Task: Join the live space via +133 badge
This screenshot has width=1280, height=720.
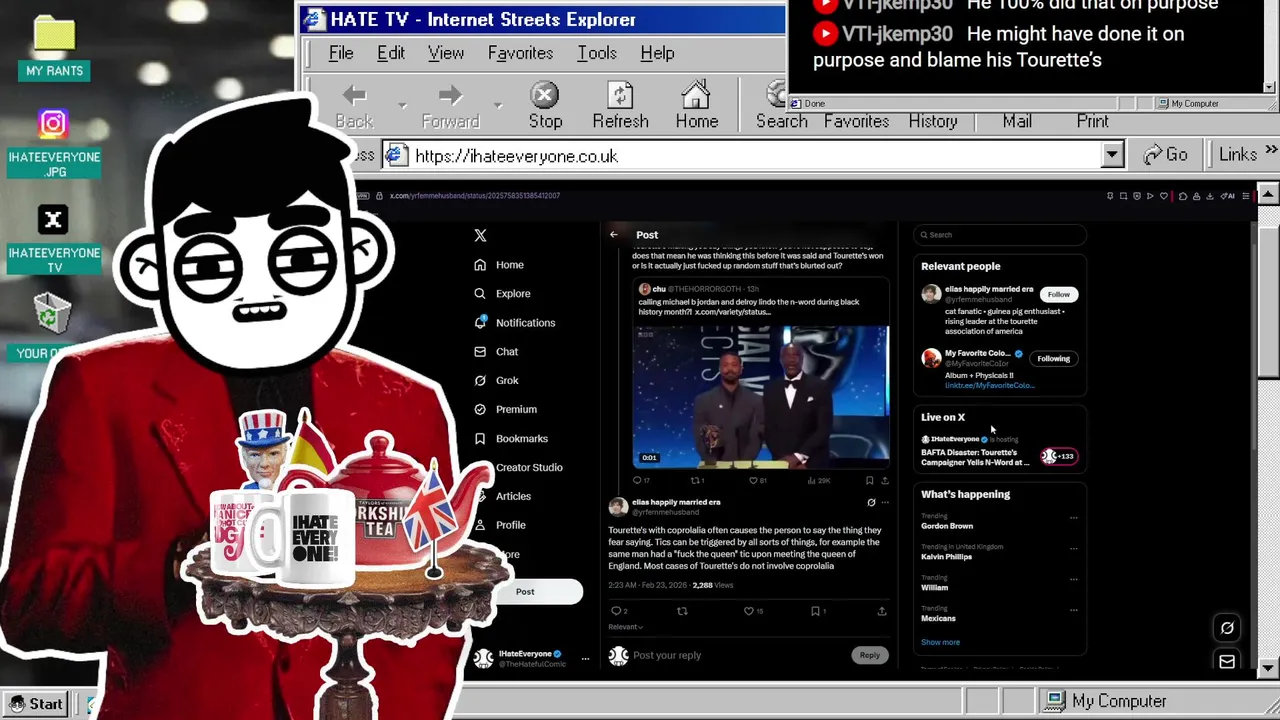Action: coord(1057,456)
